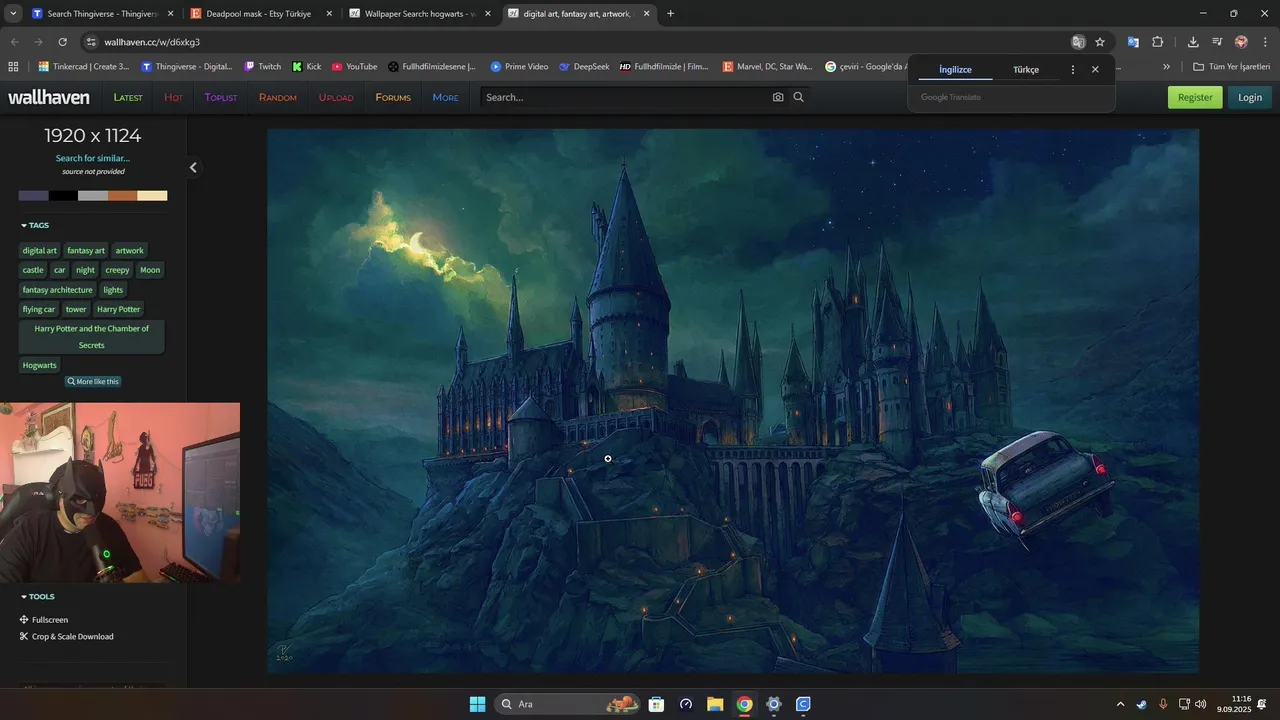Switch to the Deadpool mask Etsy tab
1280x720 pixels.
pos(258,14)
